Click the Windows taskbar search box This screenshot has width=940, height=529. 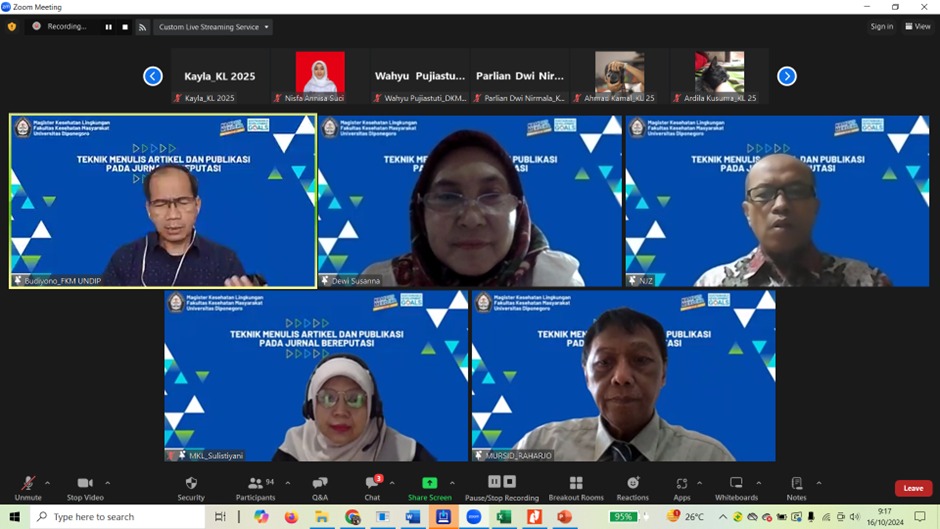tap(118, 517)
